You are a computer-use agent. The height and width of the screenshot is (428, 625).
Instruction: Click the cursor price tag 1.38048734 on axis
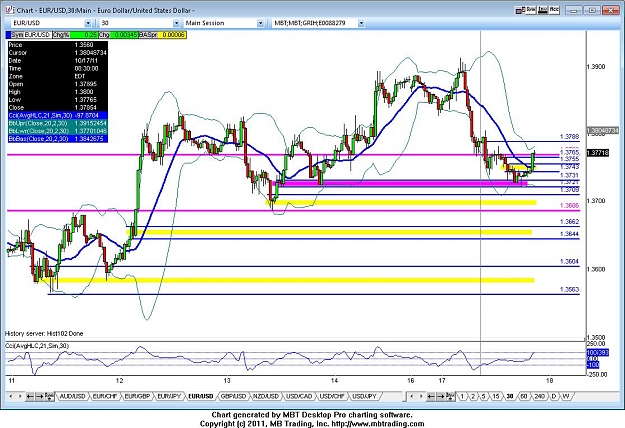click(603, 130)
